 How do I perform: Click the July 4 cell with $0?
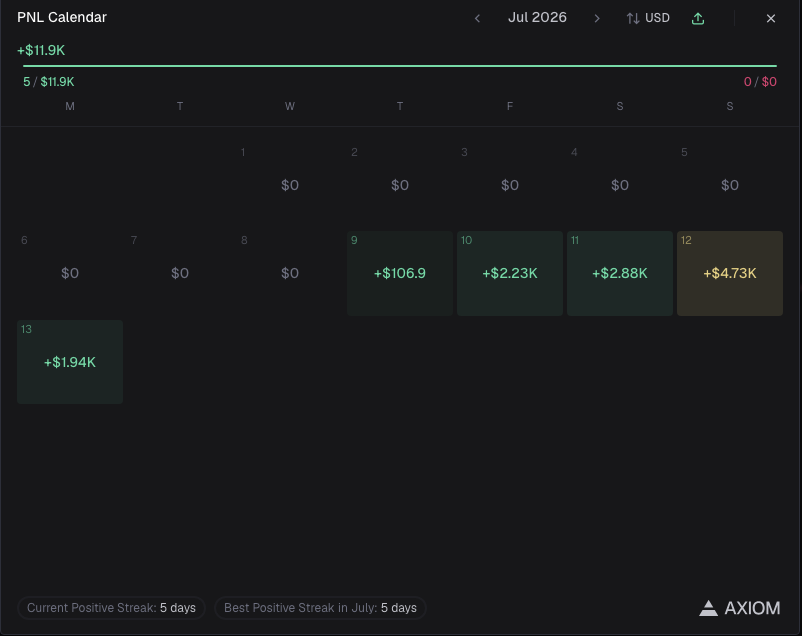pos(620,185)
